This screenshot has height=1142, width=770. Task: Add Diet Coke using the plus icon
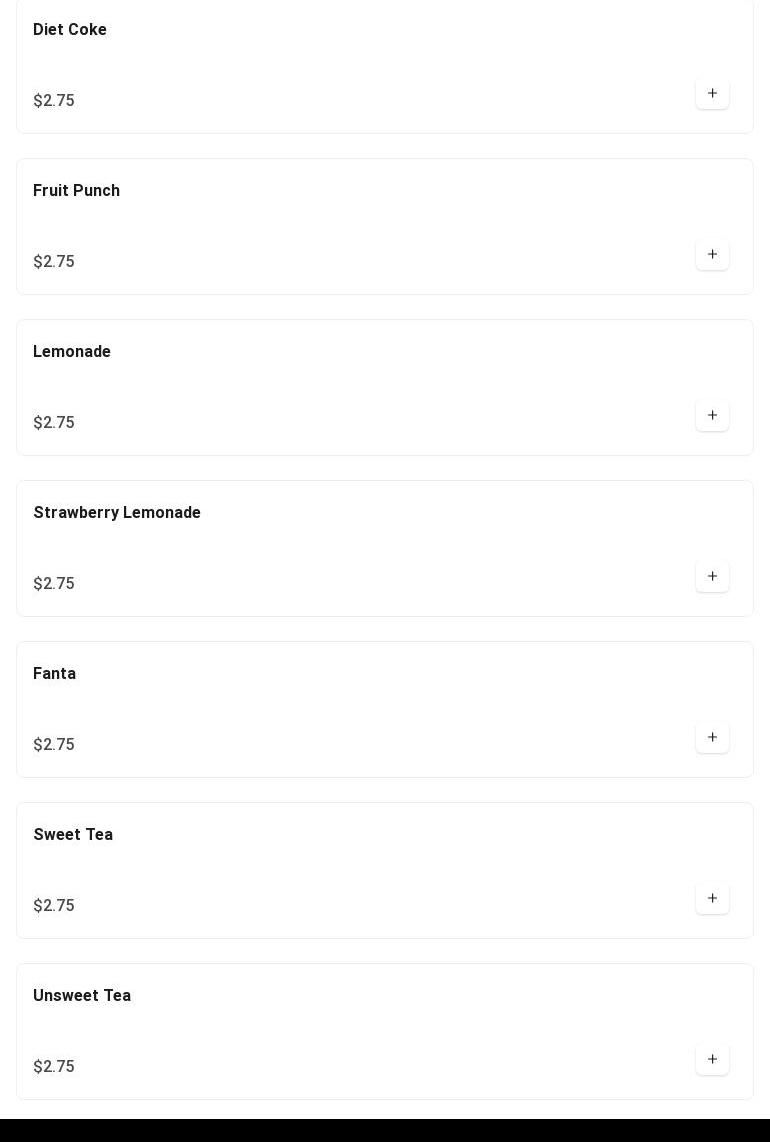[x=712, y=94]
